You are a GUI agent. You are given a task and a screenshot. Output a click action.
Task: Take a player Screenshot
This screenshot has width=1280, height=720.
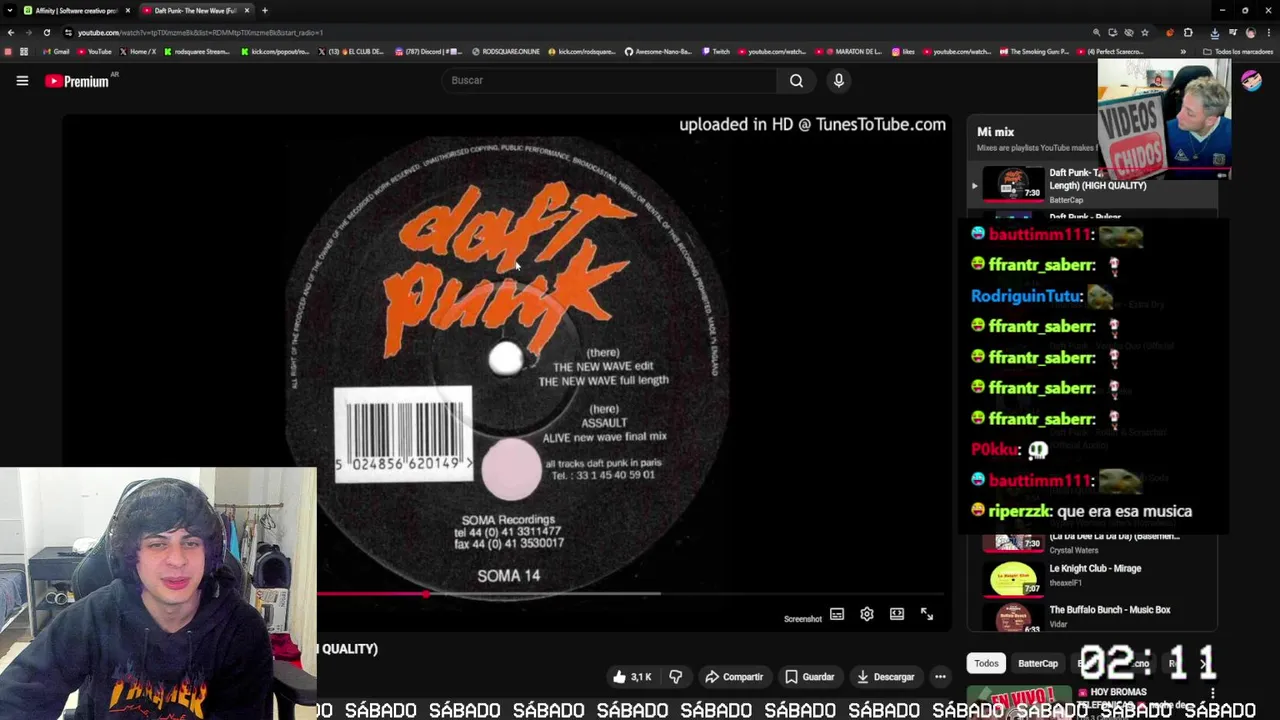pos(802,619)
